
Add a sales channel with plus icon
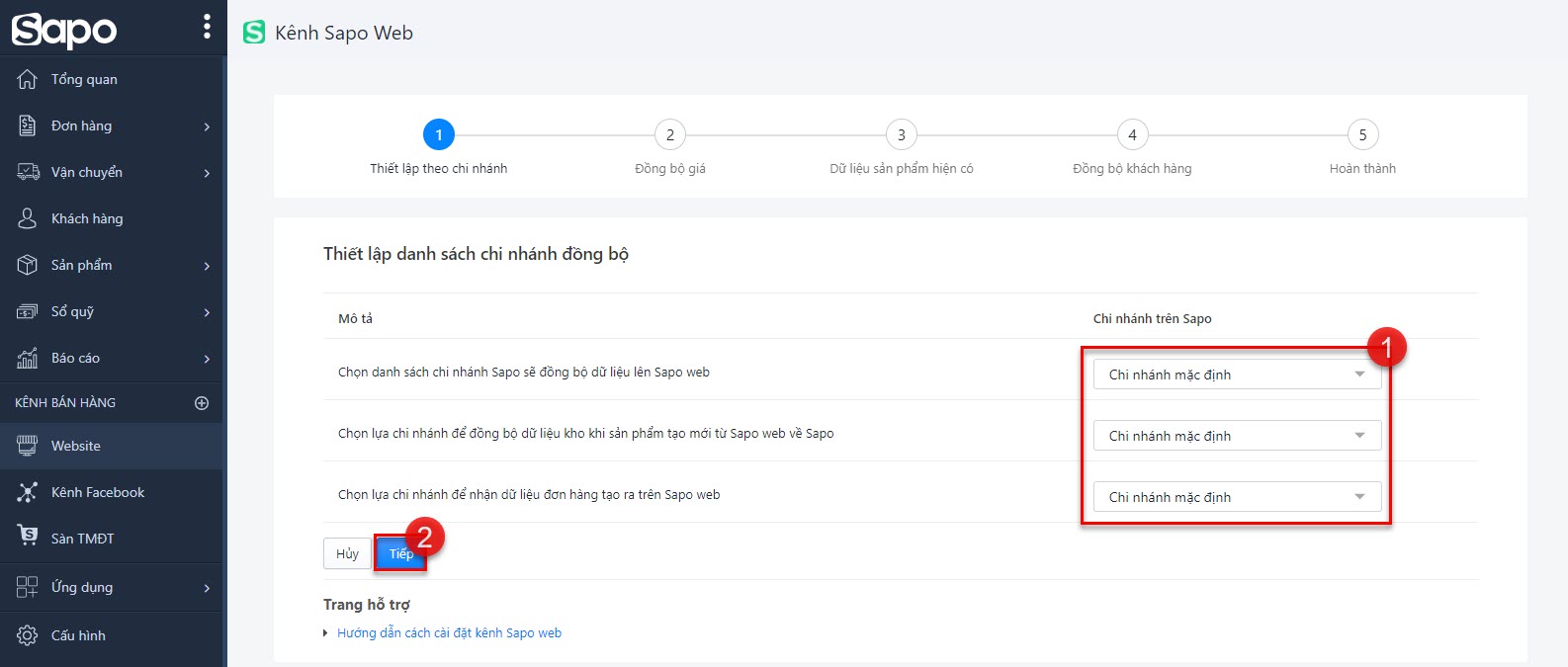pos(202,403)
